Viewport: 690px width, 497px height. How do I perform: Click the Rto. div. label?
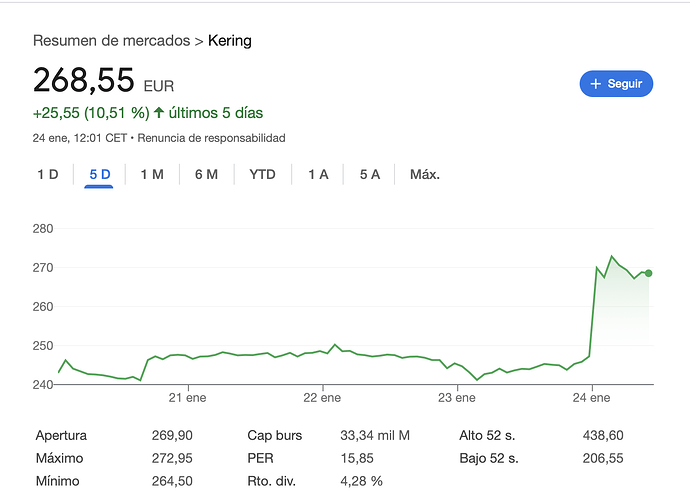(272, 481)
